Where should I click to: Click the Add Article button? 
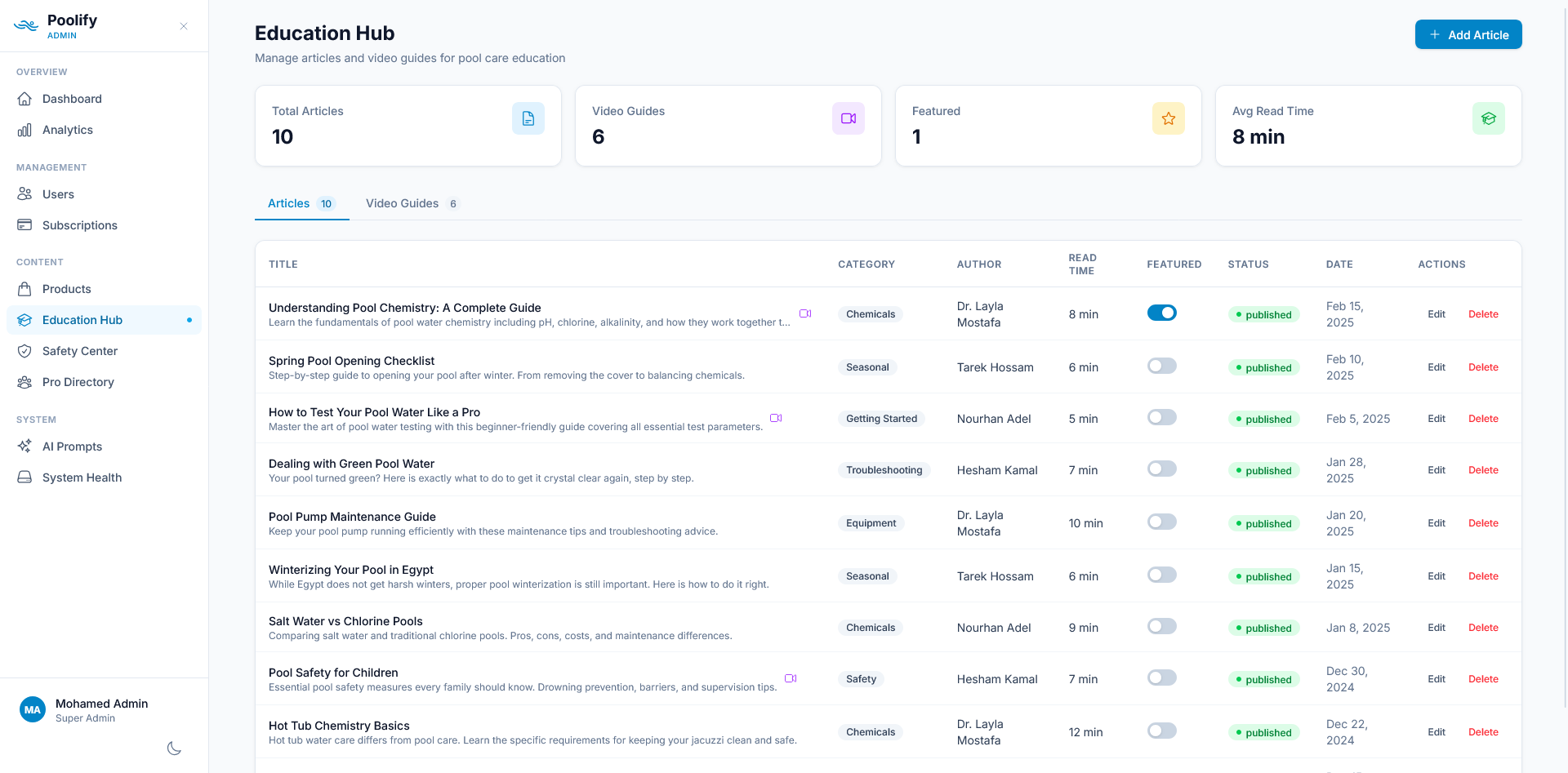pos(1468,34)
